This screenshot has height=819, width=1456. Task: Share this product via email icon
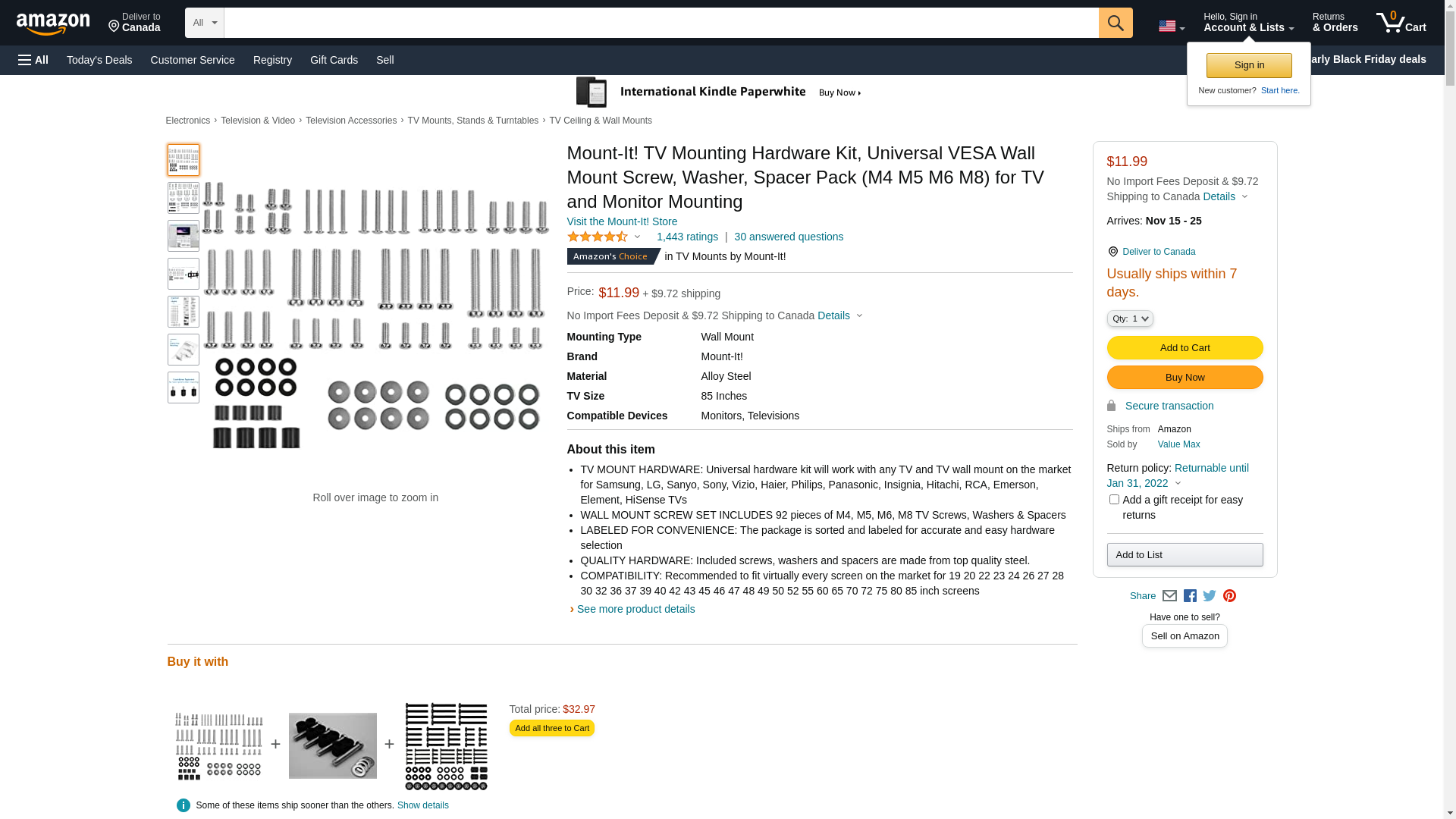coord(1169,596)
